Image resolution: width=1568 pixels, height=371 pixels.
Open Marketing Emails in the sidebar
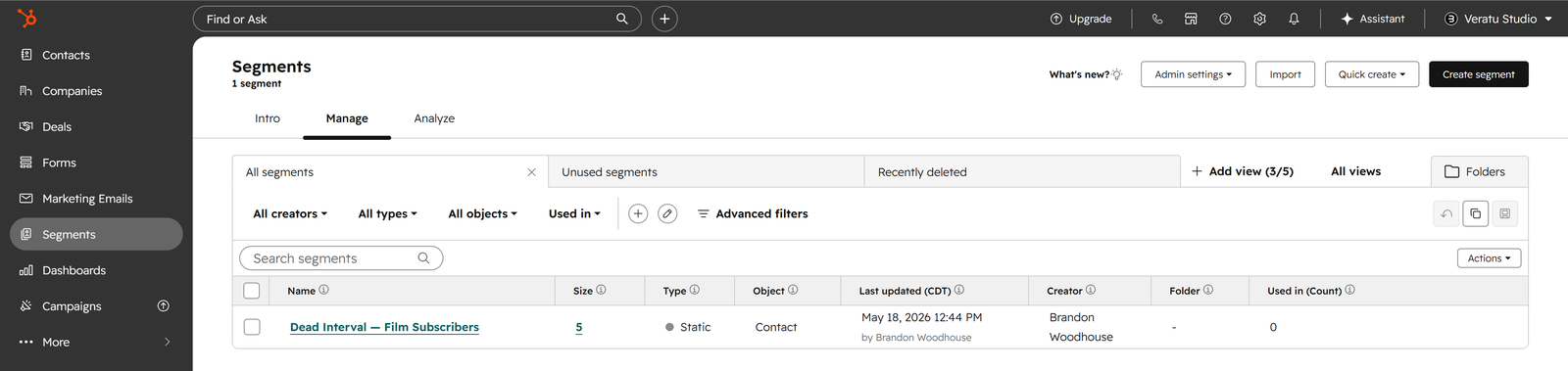click(x=96, y=199)
